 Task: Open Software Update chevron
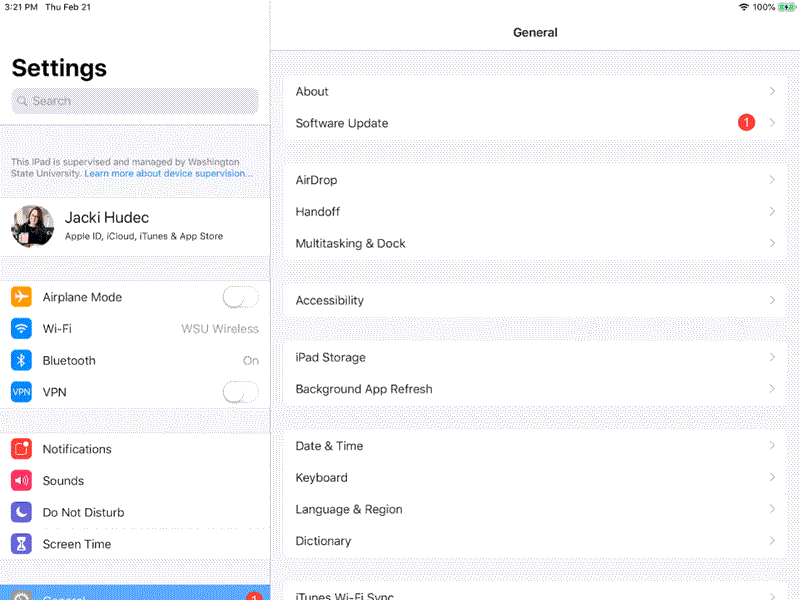coord(772,122)
